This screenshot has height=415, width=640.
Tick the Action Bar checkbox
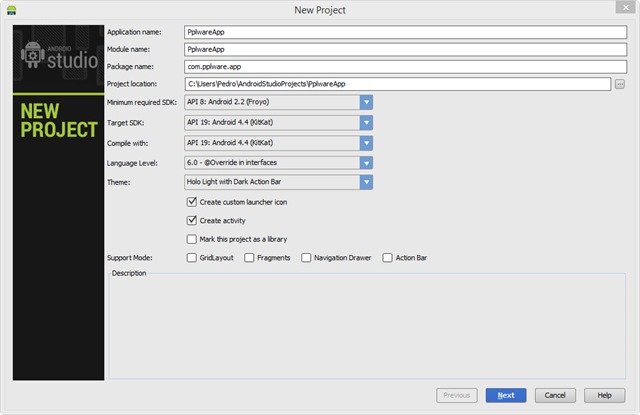click(388, 258)
